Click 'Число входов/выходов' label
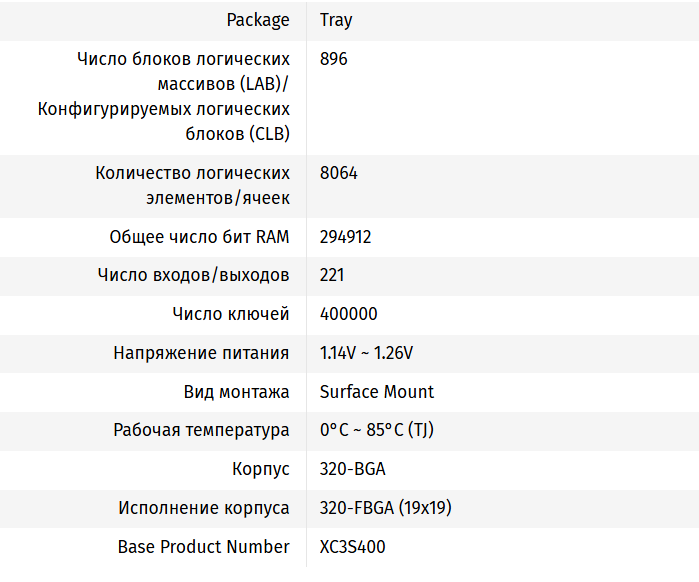Screen dimensions: 699x582 pos(193,275)
